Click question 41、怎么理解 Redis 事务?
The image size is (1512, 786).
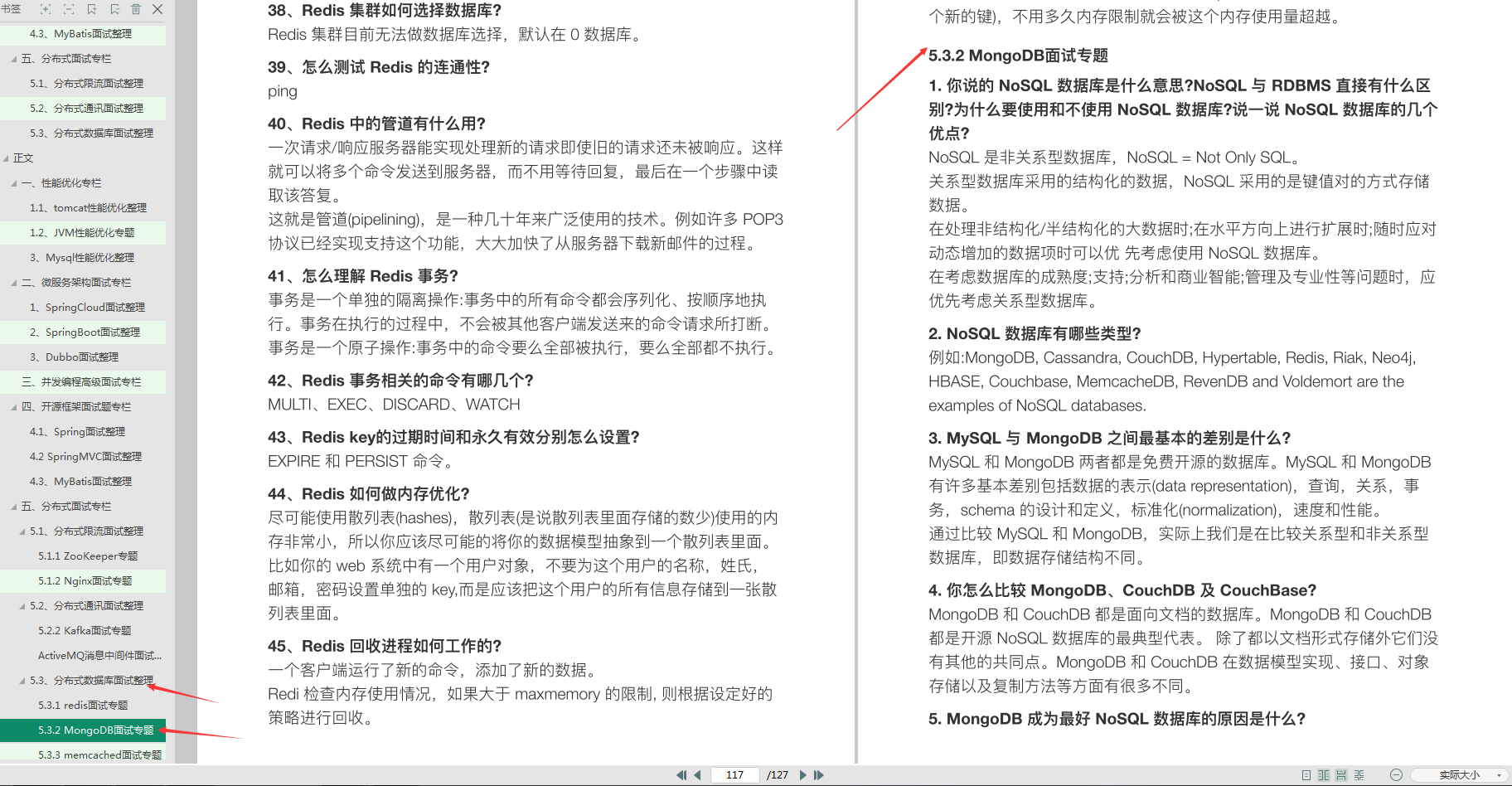[x=363, y=276]
